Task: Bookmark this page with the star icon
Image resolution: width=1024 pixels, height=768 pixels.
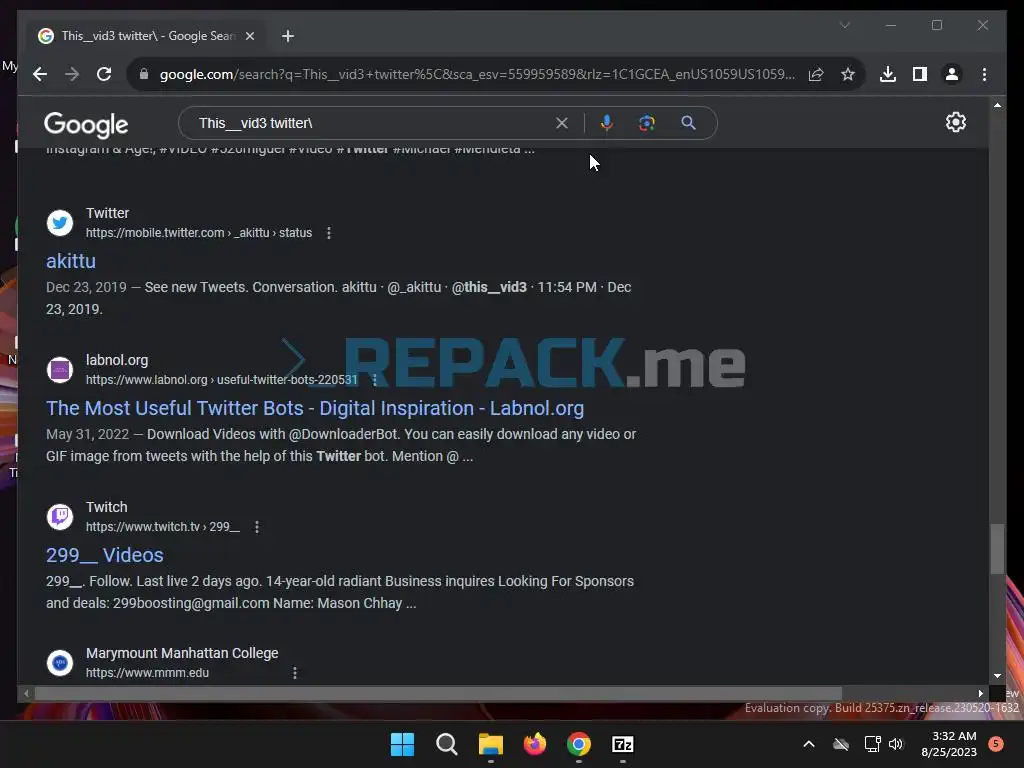Action: tap(848, 74)
